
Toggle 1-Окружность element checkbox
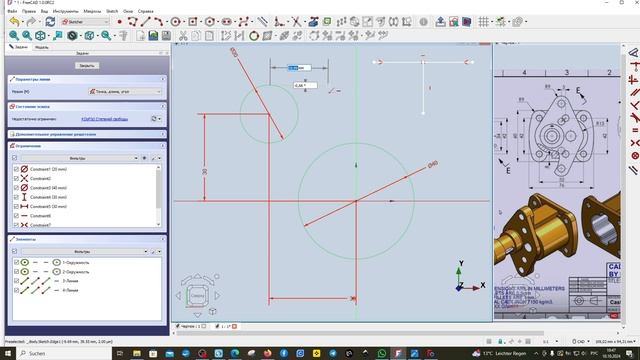coord(16,262)
